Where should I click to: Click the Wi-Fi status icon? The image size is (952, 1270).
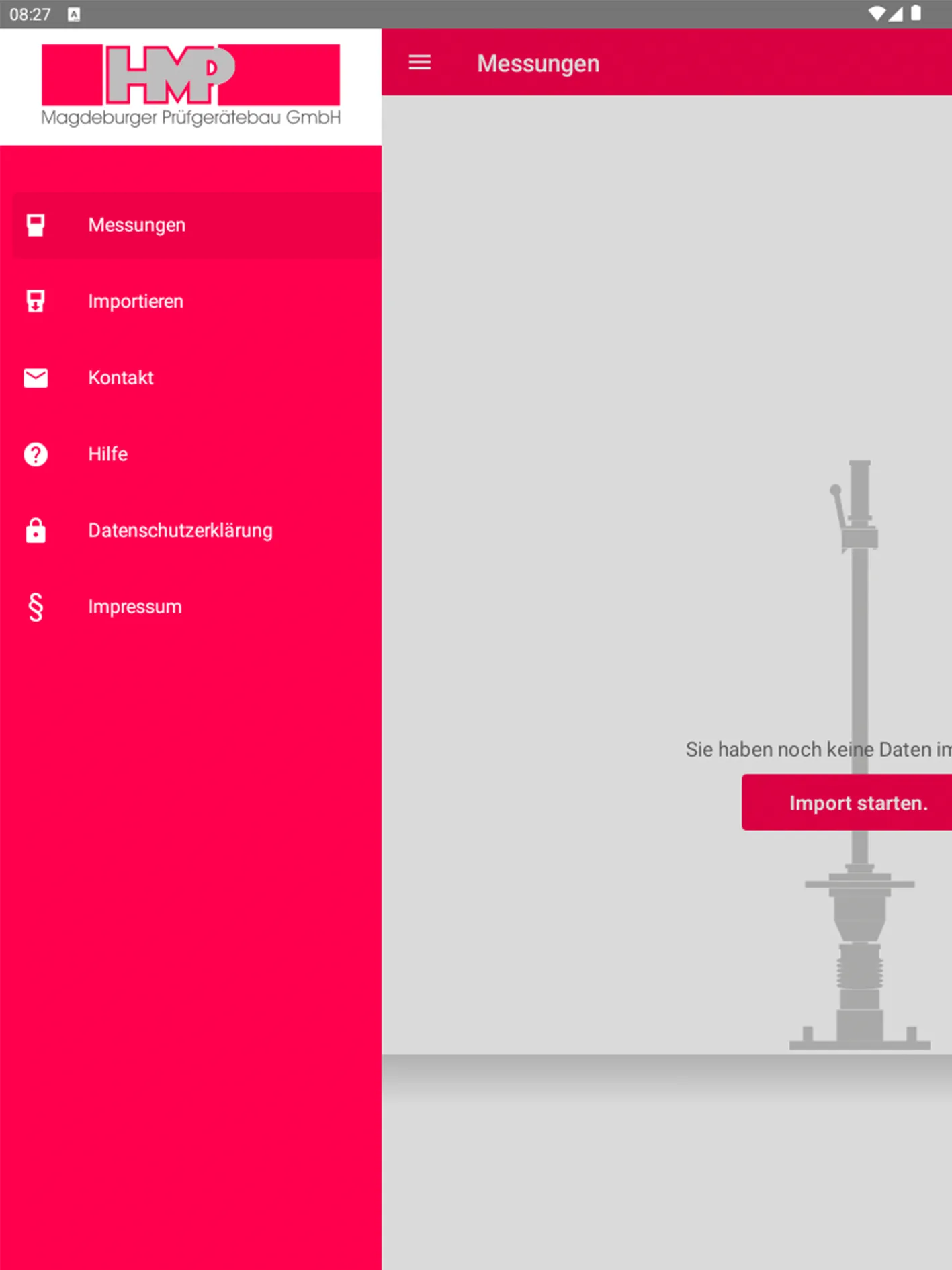876,13
